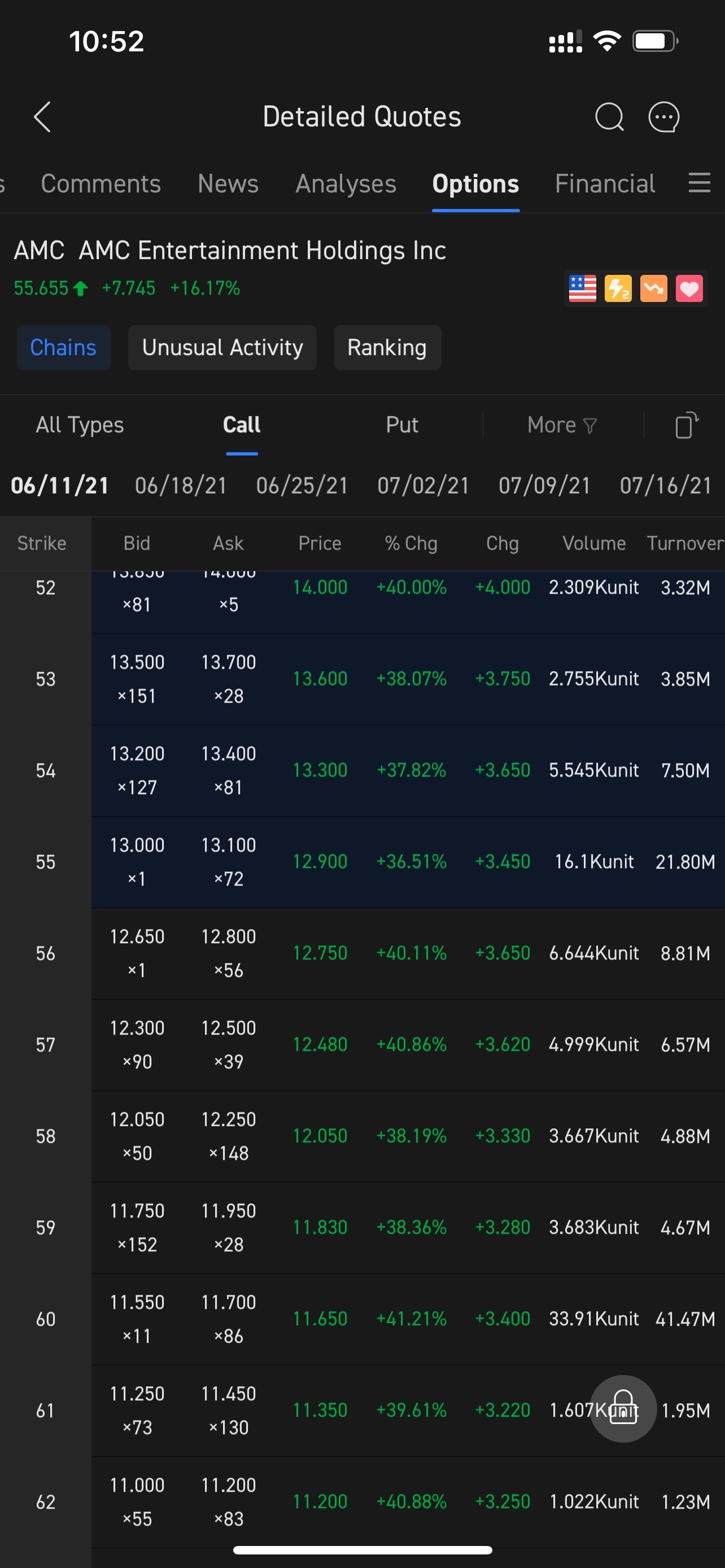This screenshot has width=725, height=1568.
Task: Tap the Price column header
Action: (320, 543)
